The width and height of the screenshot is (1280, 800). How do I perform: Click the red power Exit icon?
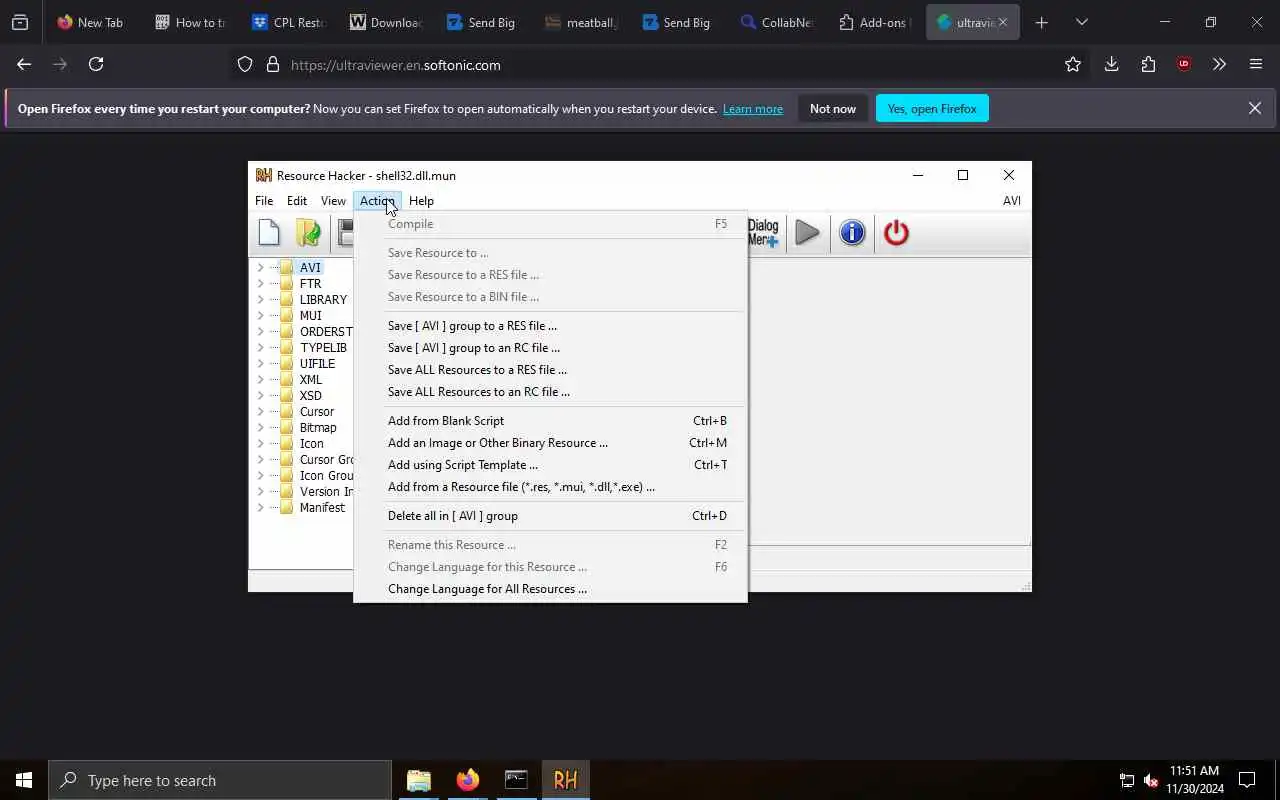(x=896, y=233)
